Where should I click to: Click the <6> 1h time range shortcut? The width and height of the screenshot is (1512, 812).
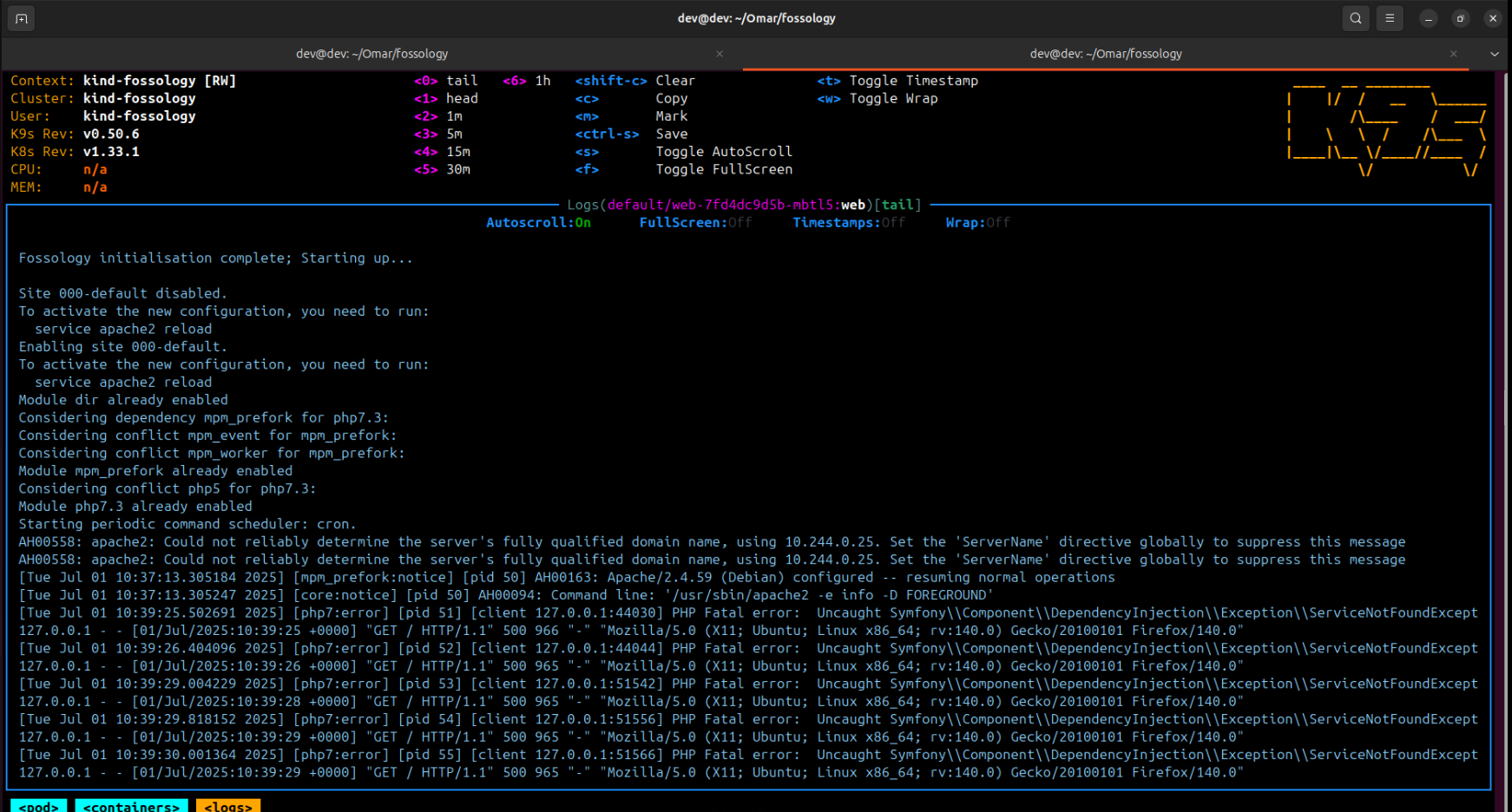pos(527,81)
